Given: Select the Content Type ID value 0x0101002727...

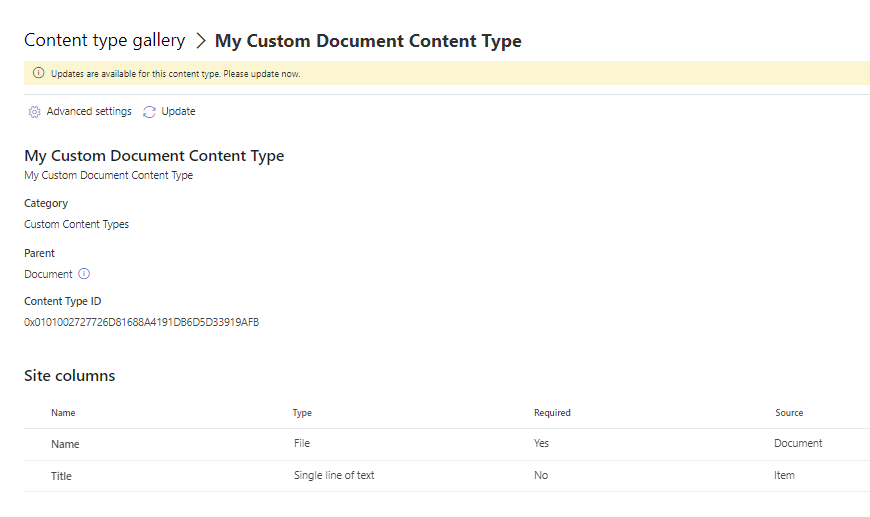Looking at the screenshot, I should pos(141,322).
